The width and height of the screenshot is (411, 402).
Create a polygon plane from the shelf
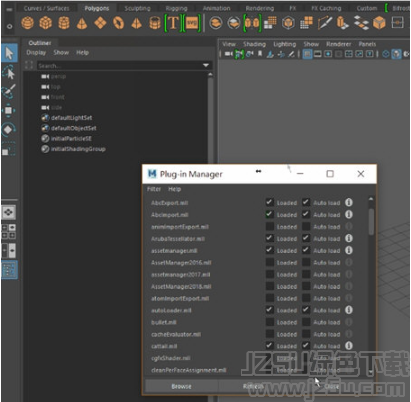pyautogui.click(x=100, y=23)
